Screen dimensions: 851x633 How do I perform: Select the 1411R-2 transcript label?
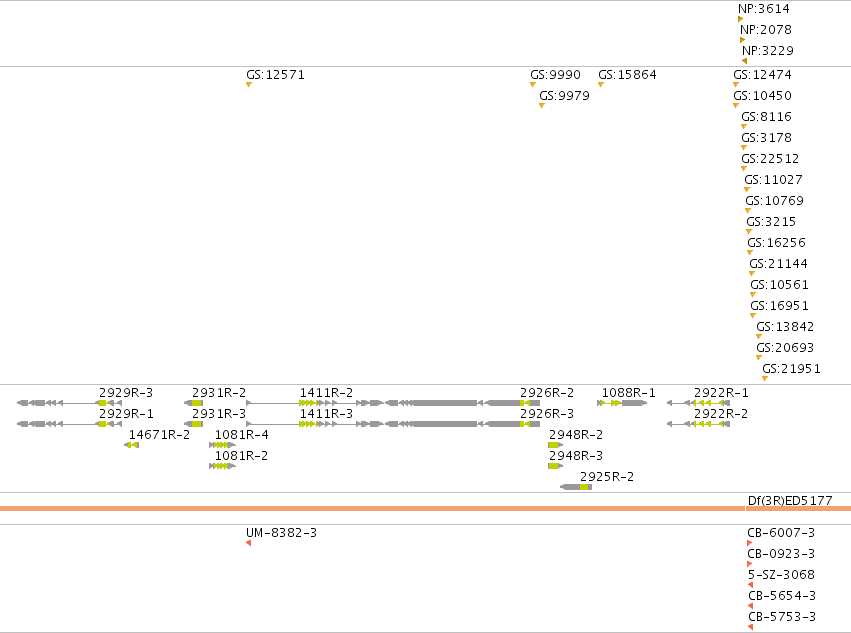pyautogui.click(x=326, y=393)
